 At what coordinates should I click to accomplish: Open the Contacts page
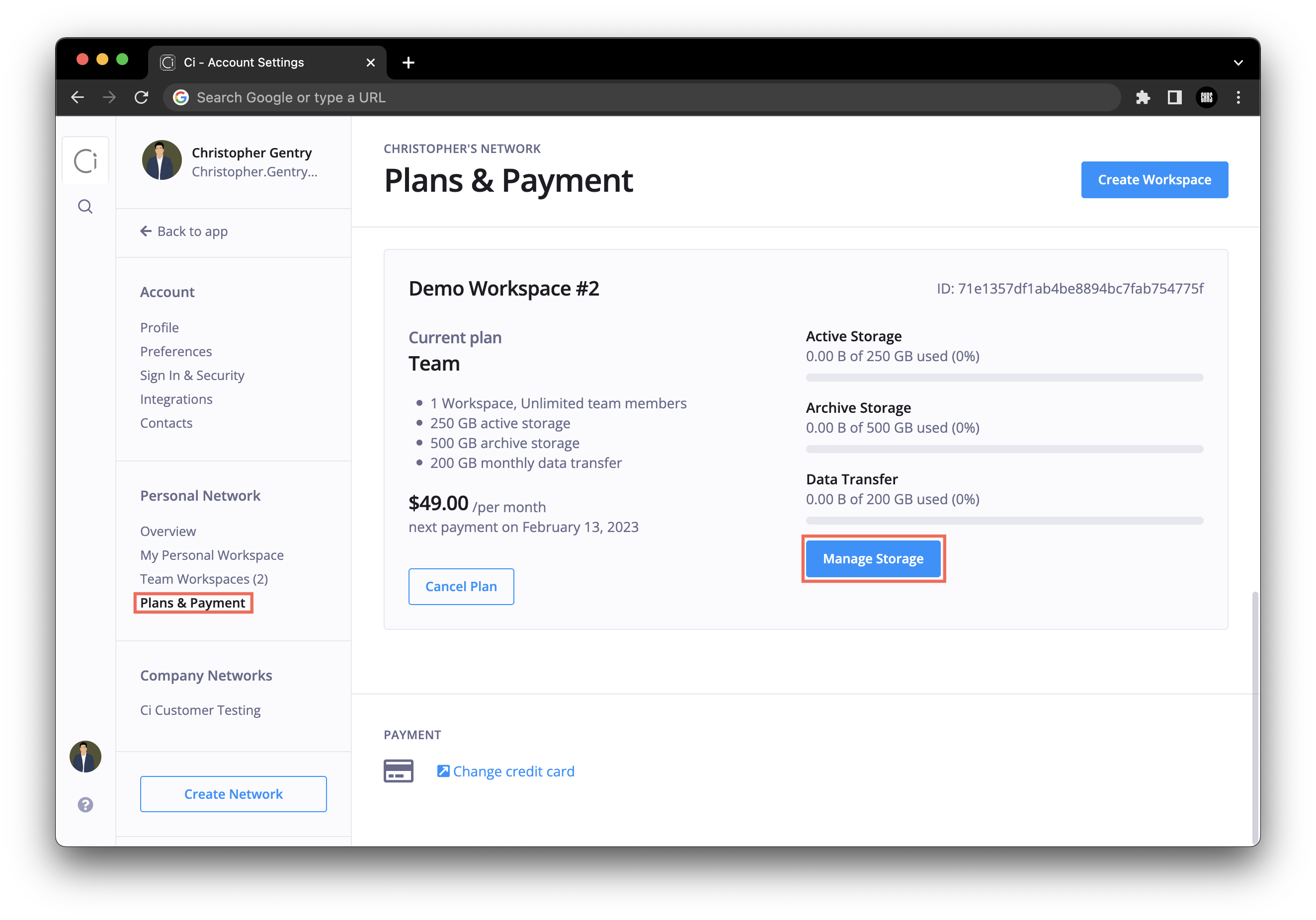(x=166, y=423)
